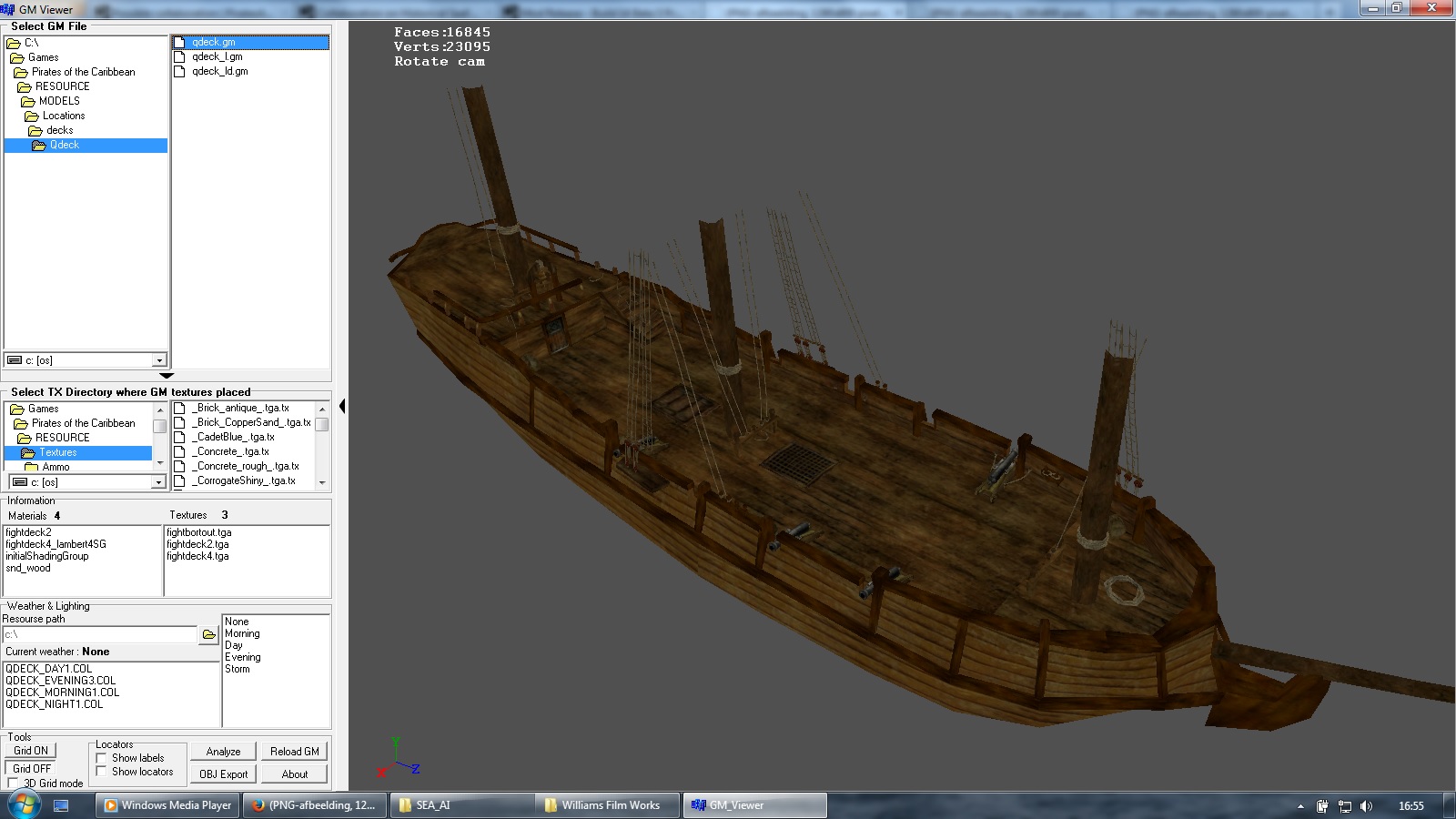
Task: Click the Windows Start button
Action: pyautogui.click(x=24, y=805)
